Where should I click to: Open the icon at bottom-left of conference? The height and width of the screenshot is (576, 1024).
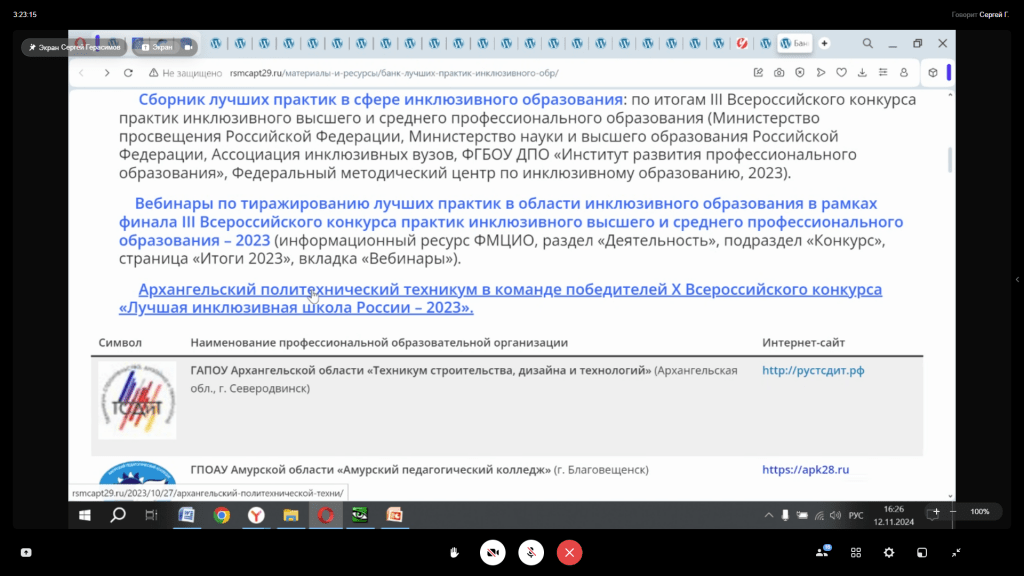point(26,552)
